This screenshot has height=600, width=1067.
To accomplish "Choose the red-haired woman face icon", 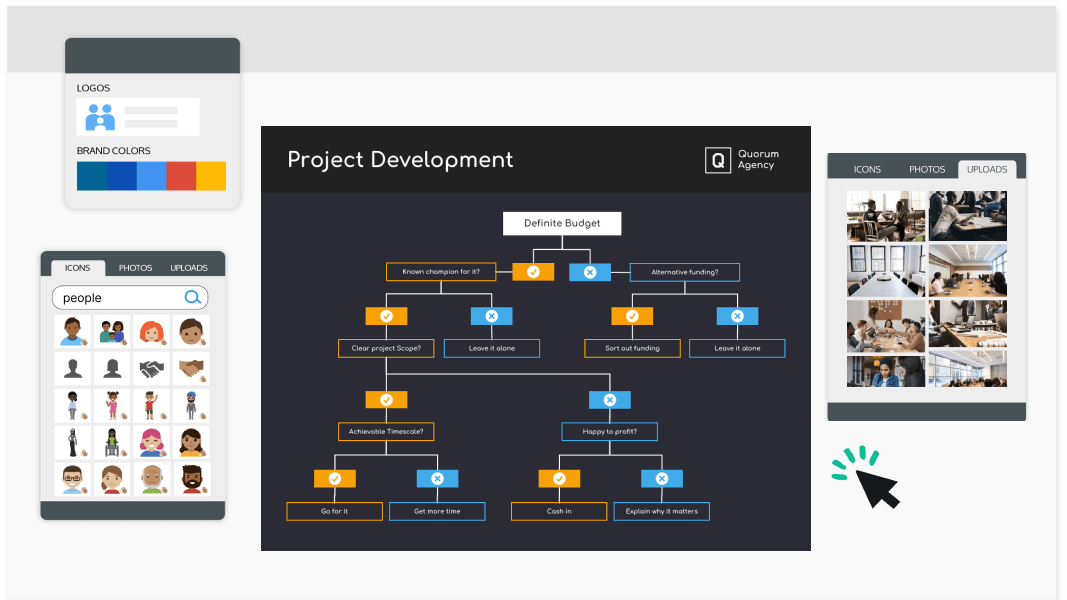I will (152, 331).
